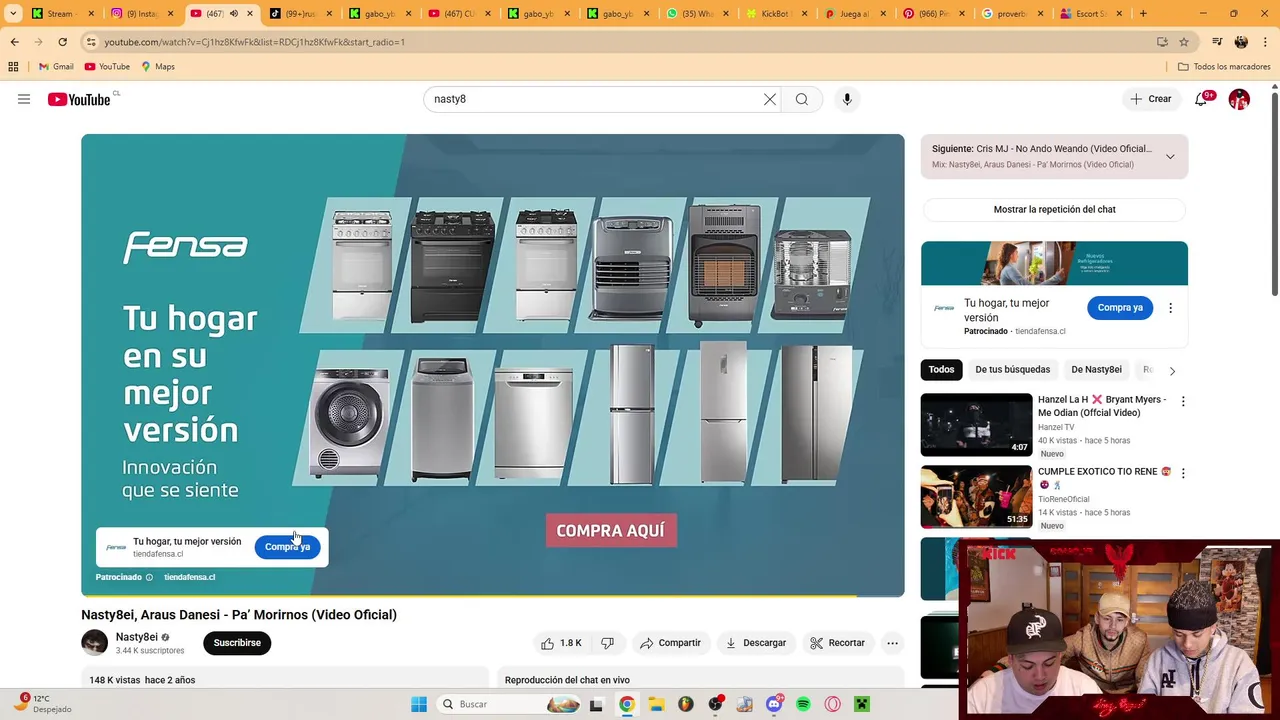Image resolution: width=1280 pixels, height=720 pixels.
Task: Like the video with the thumbs up
Action: tap(560, 643)
